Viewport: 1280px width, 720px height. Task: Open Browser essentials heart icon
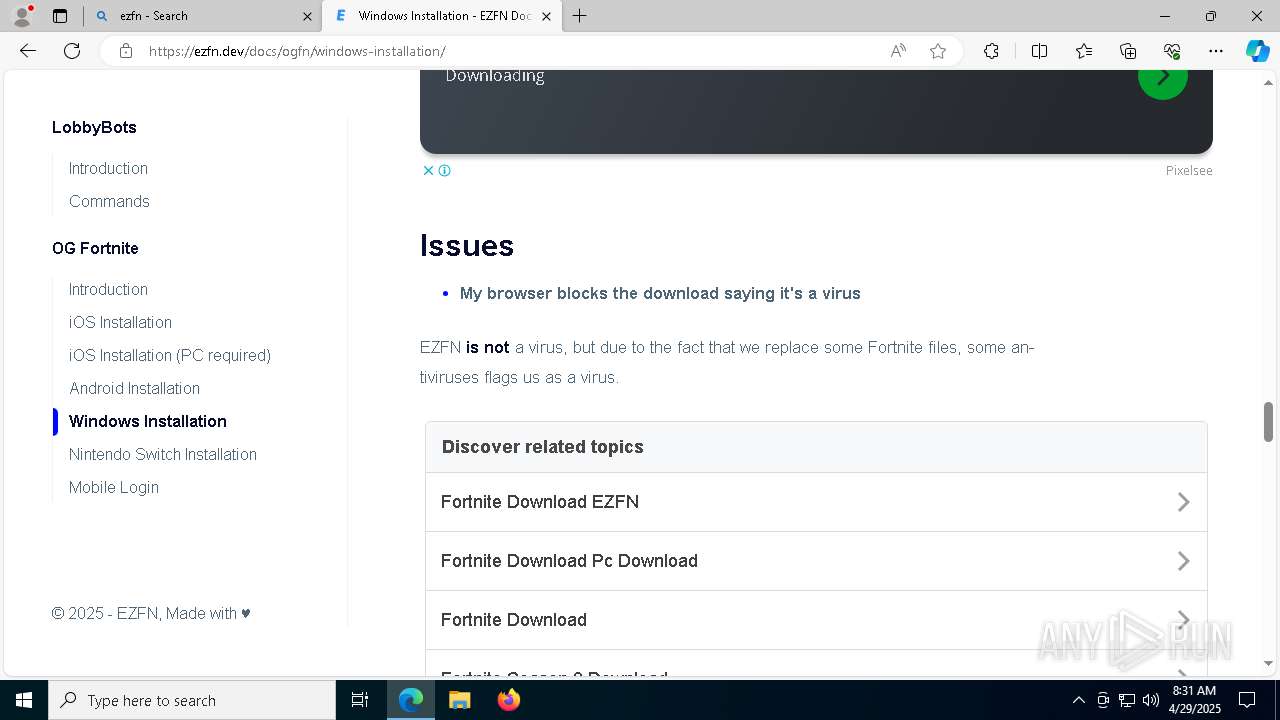(1172, 51)
